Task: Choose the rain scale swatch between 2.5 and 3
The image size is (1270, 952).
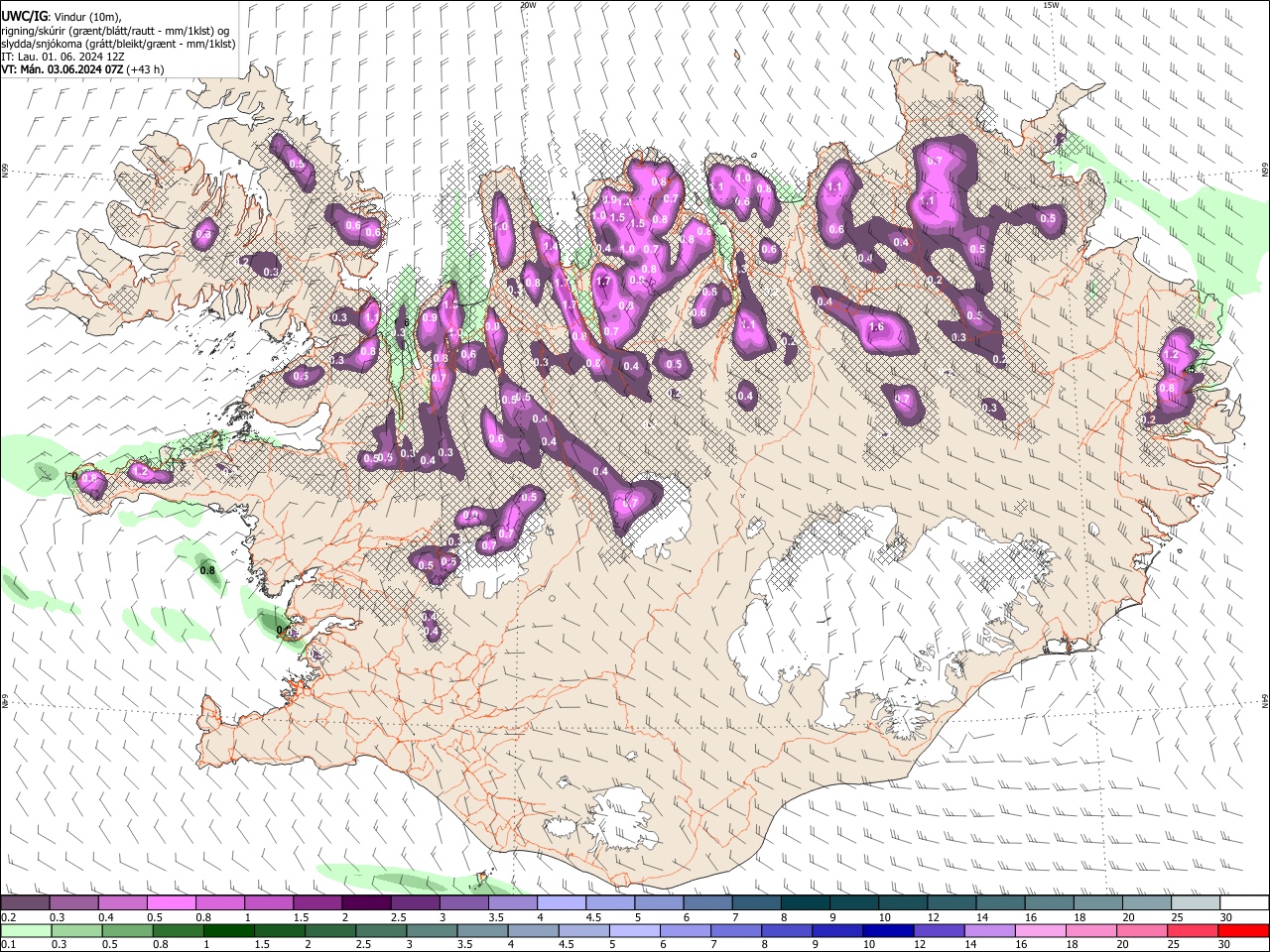Action: [381, 930]
